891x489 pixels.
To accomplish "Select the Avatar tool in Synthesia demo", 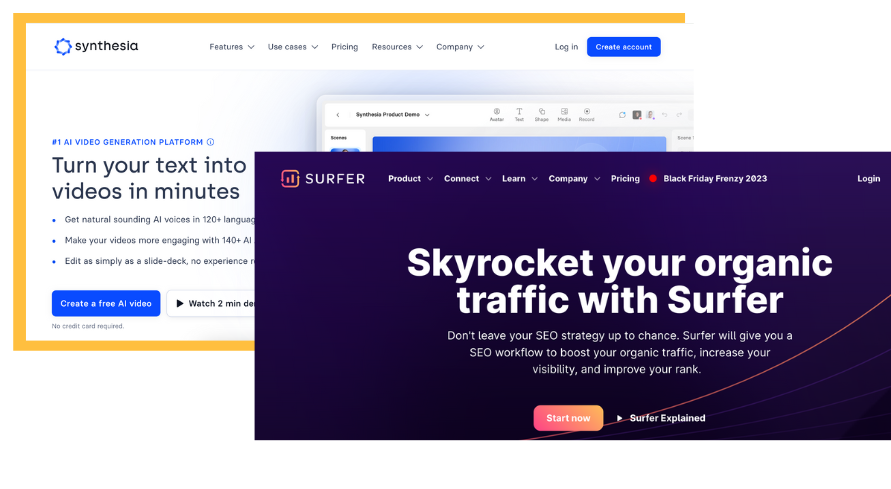I will coord(497,114).
